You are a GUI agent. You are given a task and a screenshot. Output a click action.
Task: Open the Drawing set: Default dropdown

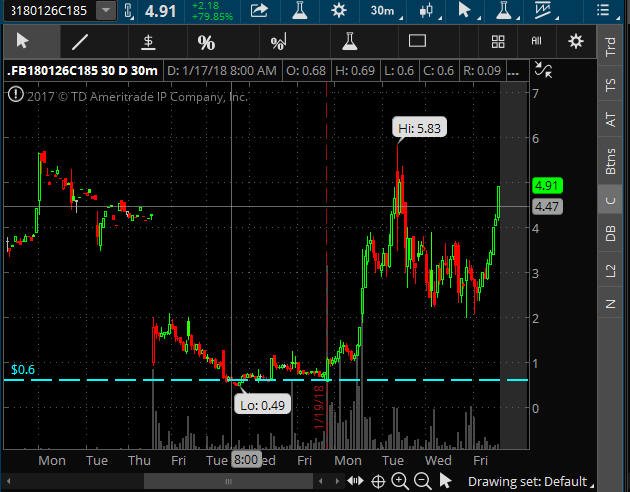(x=530, y=481)
